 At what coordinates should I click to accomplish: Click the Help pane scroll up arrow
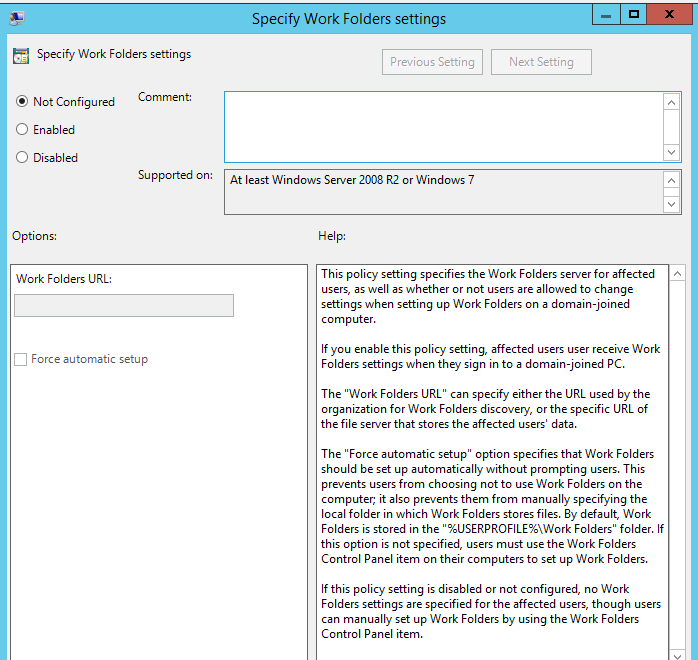(x=677, y=274)
